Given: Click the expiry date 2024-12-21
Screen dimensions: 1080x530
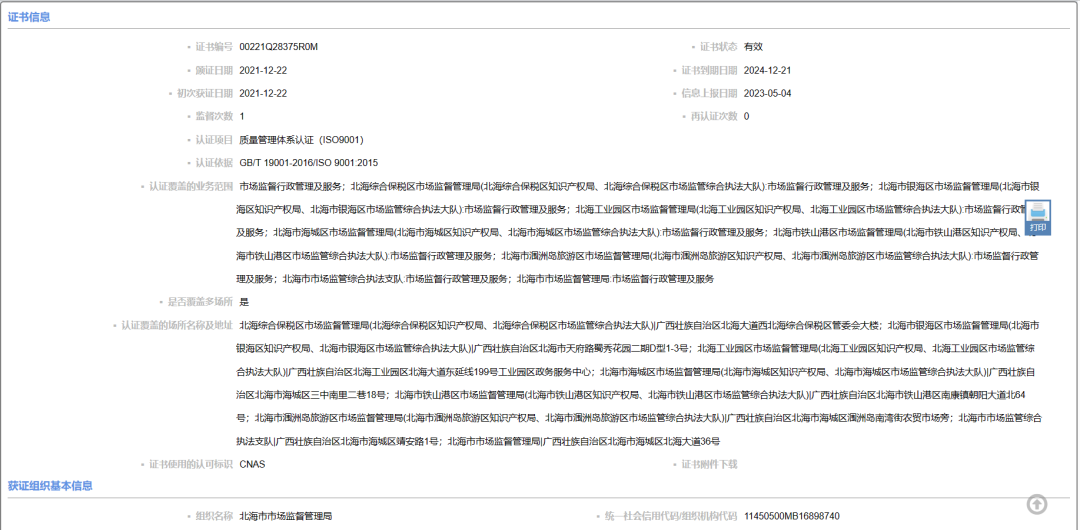Looking at the screenshot, I should pos(767,70).
